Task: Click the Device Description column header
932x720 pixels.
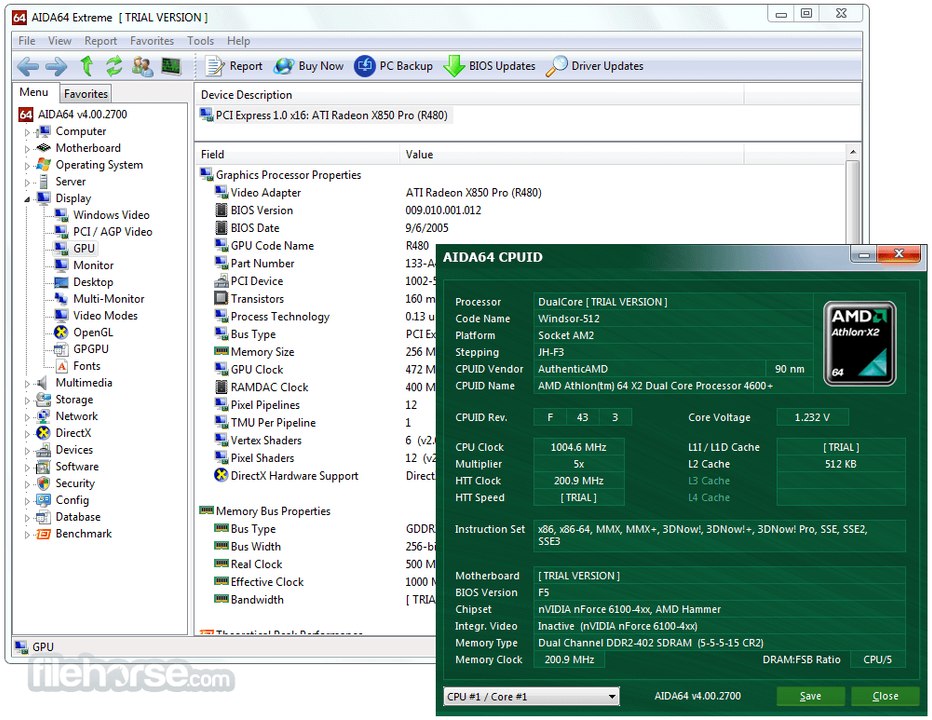Action: [469, 95]
